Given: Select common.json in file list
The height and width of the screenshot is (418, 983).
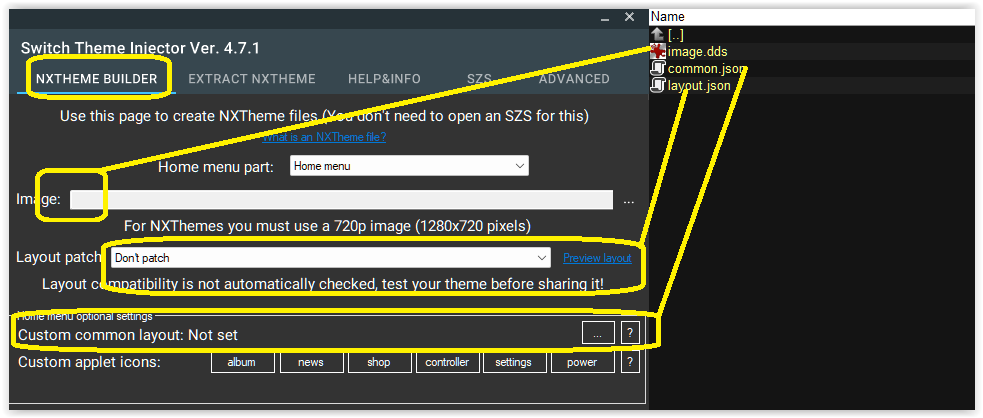Looking at the screenshot, I should point(707,69).
